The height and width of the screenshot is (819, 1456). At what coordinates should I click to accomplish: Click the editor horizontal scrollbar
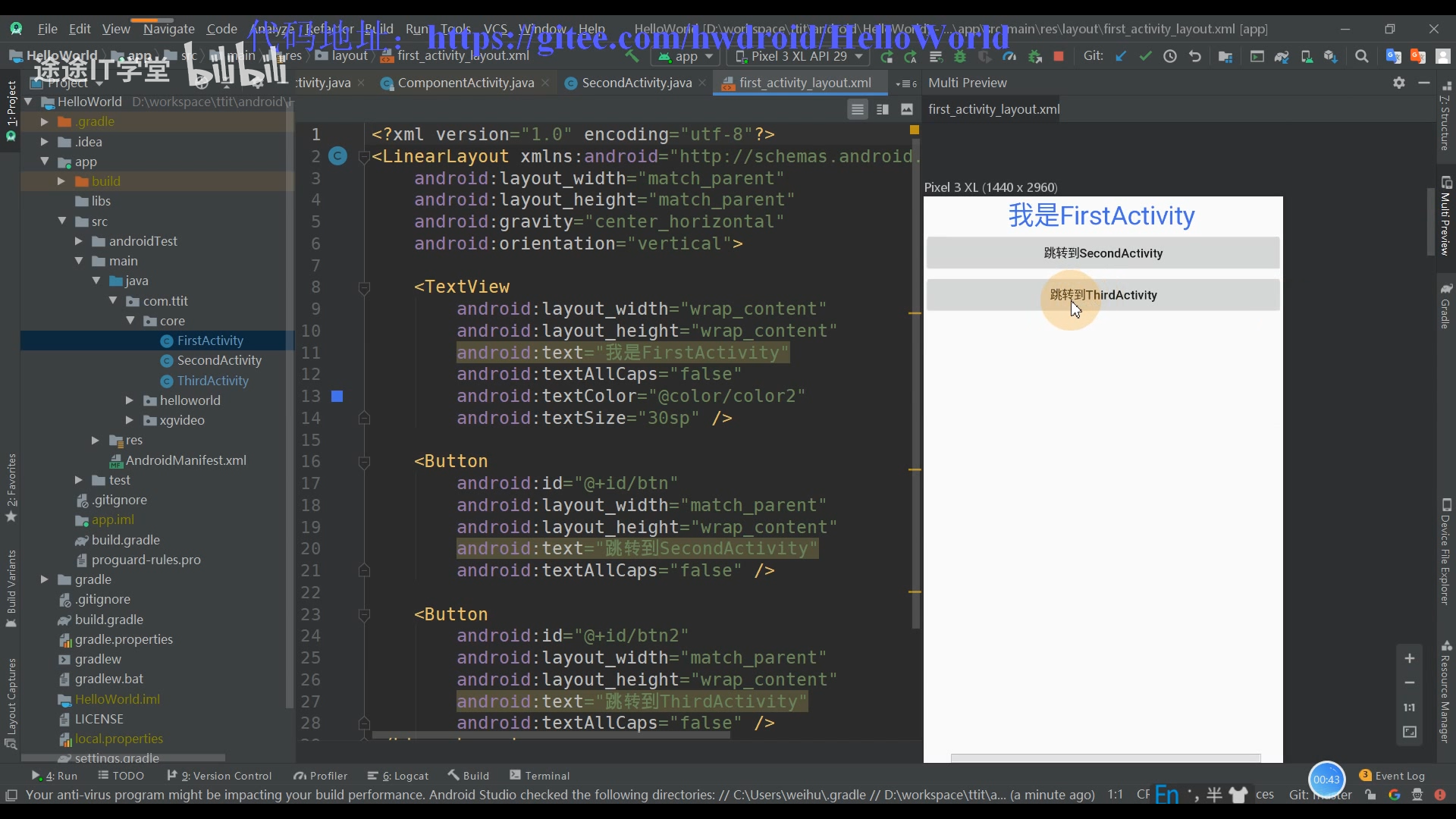551,735
